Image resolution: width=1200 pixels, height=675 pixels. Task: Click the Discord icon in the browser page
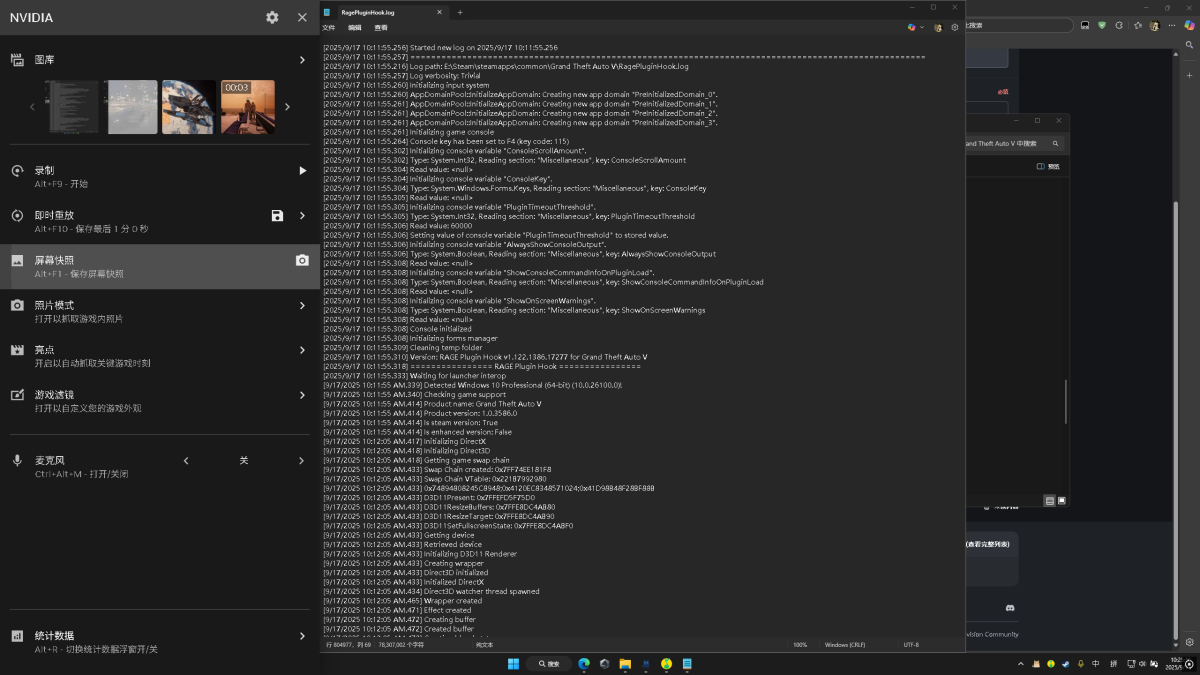point(1010,608)
